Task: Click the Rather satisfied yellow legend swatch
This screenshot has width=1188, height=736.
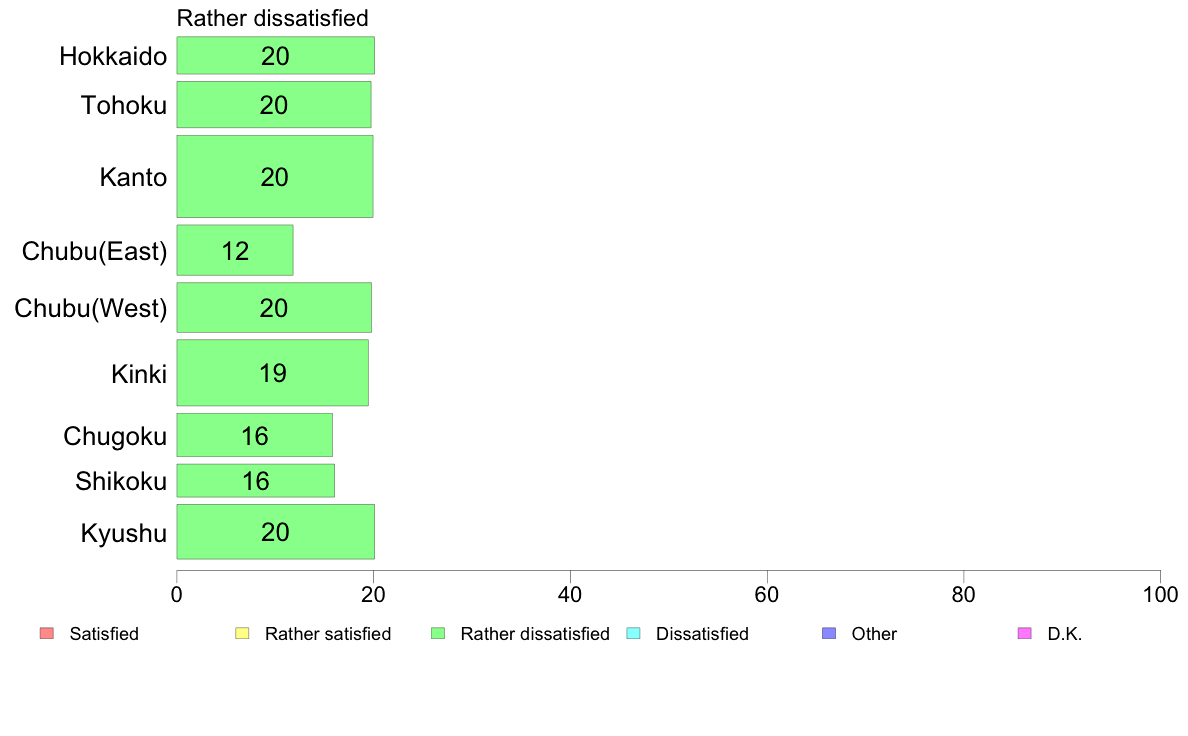Action: (x=242, y=633)
